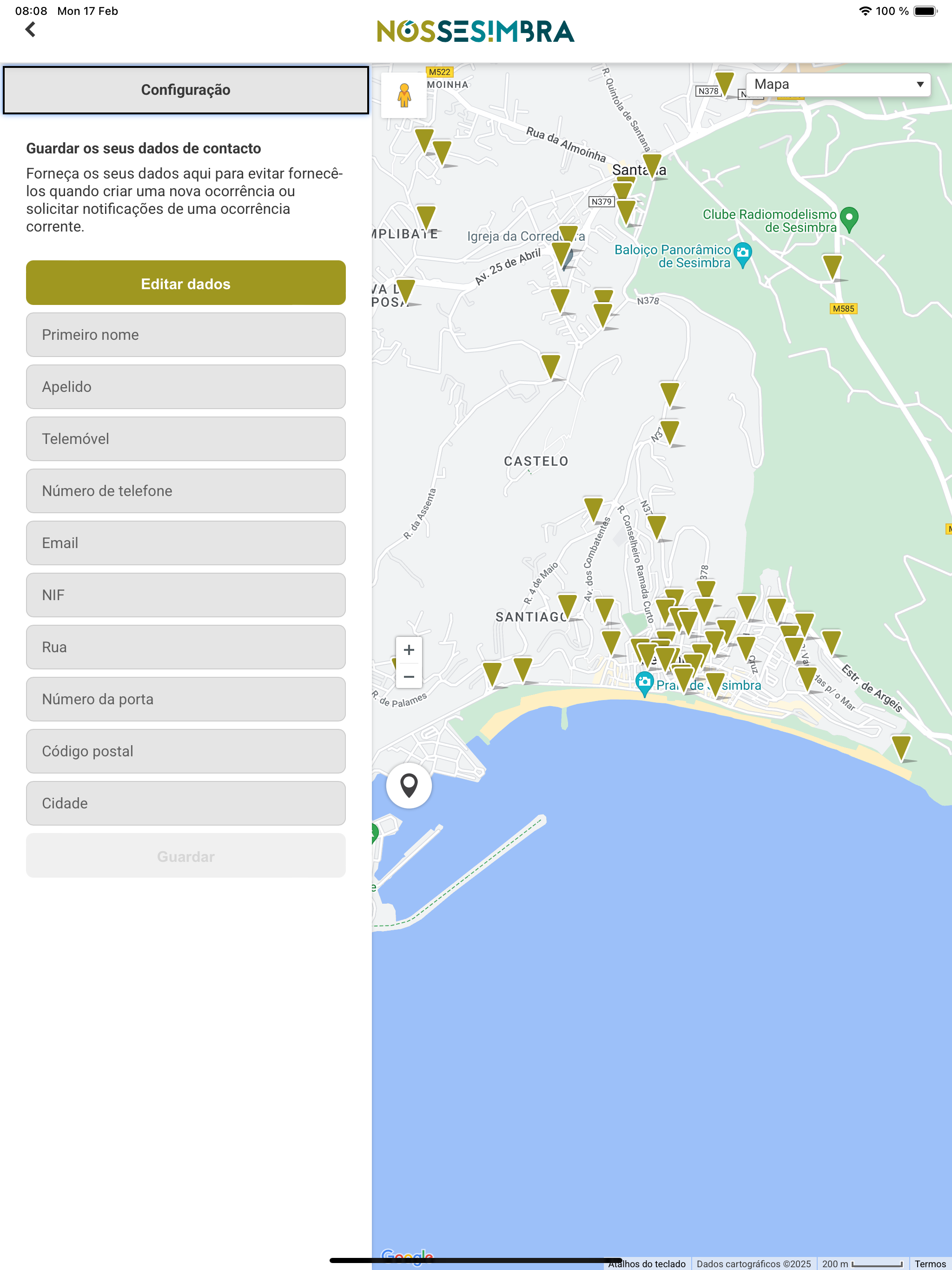952x1270 pixels.
Task: Focus the Email field
Action: (185, 543)
